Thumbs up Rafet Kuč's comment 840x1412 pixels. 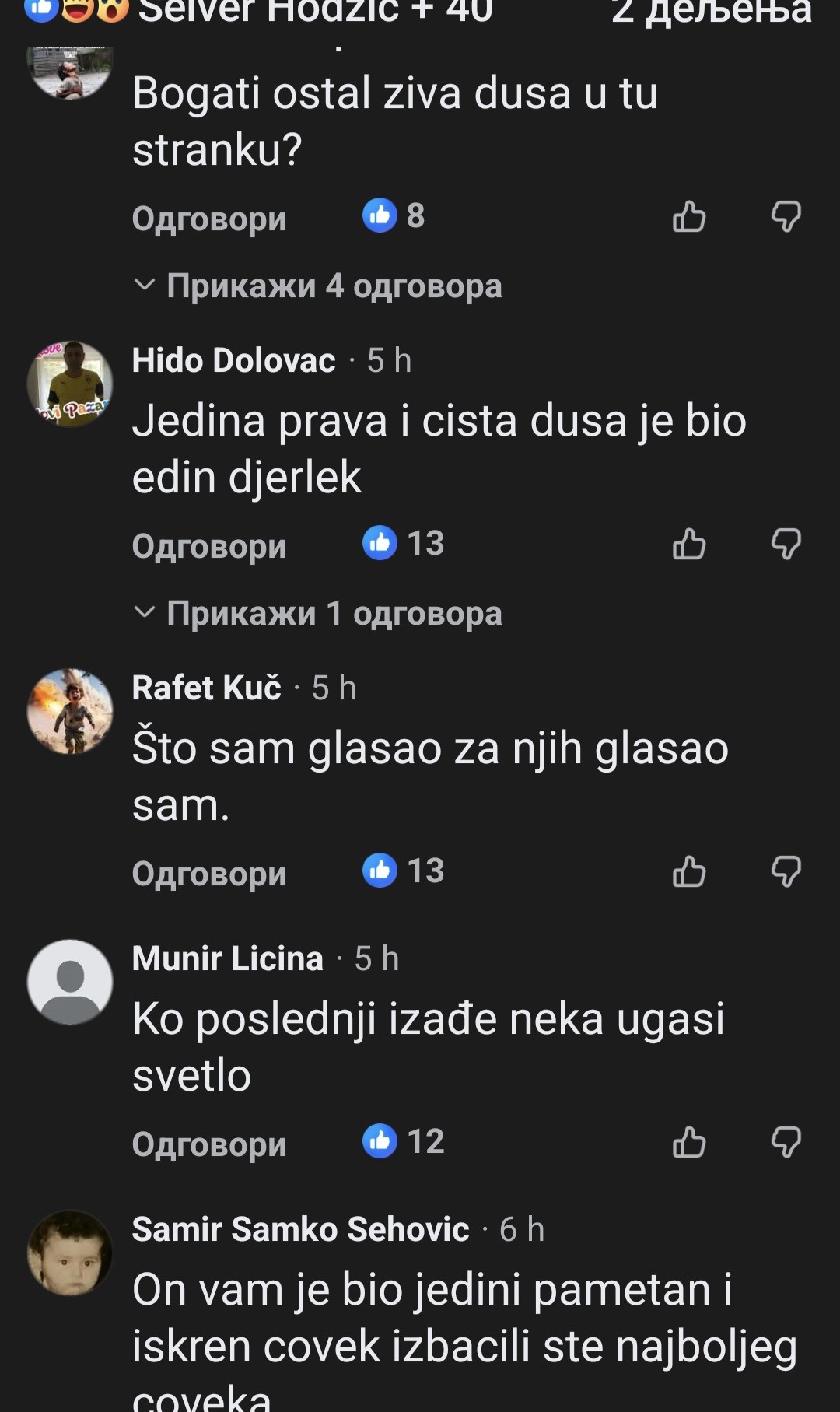[689, 871]
